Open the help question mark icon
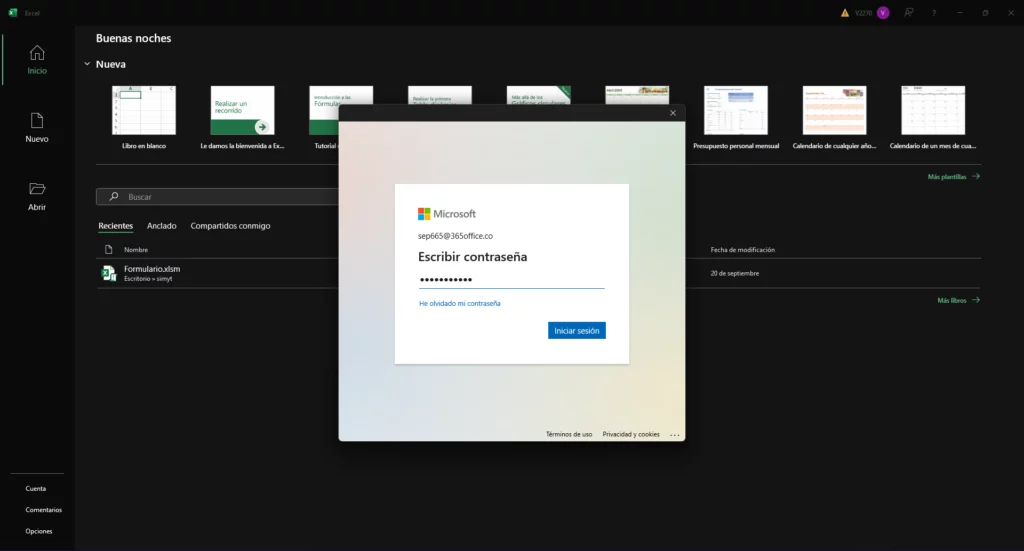 coord(934,13)
